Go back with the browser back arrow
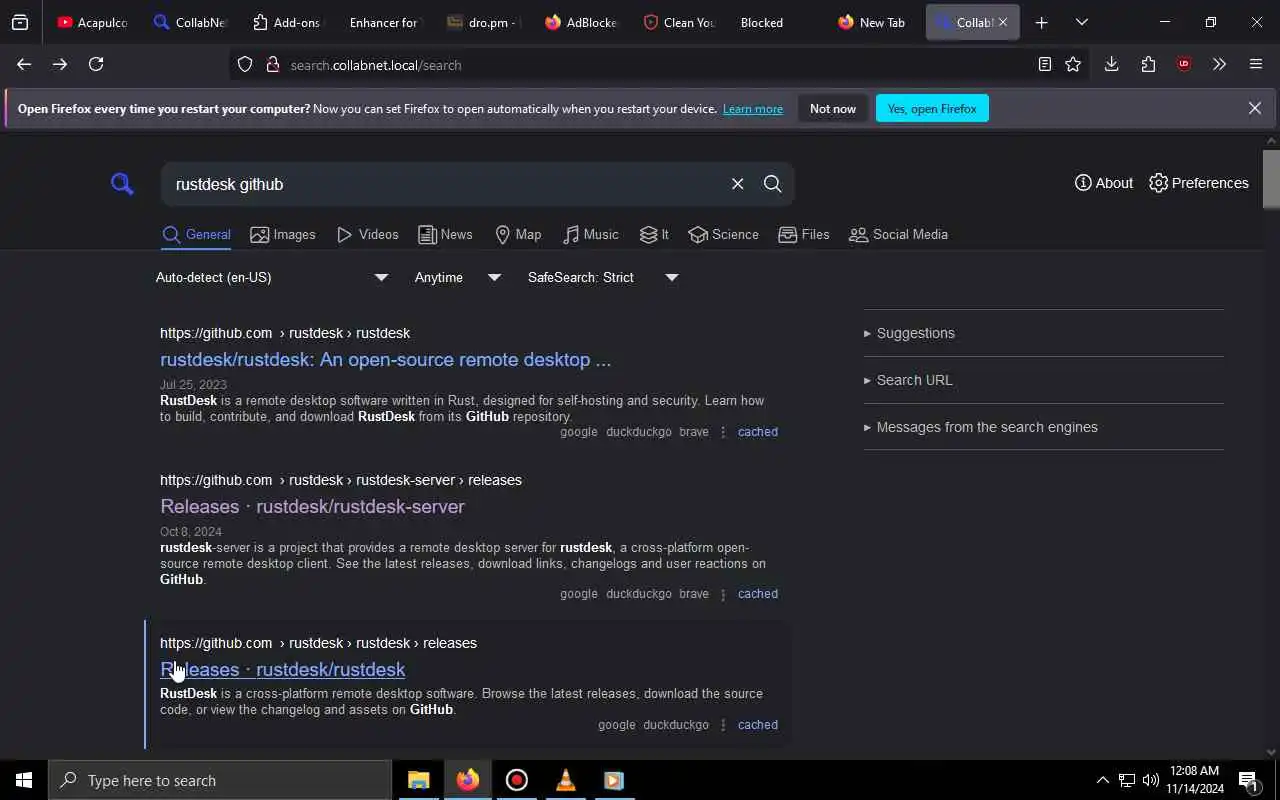 (24, 64)
